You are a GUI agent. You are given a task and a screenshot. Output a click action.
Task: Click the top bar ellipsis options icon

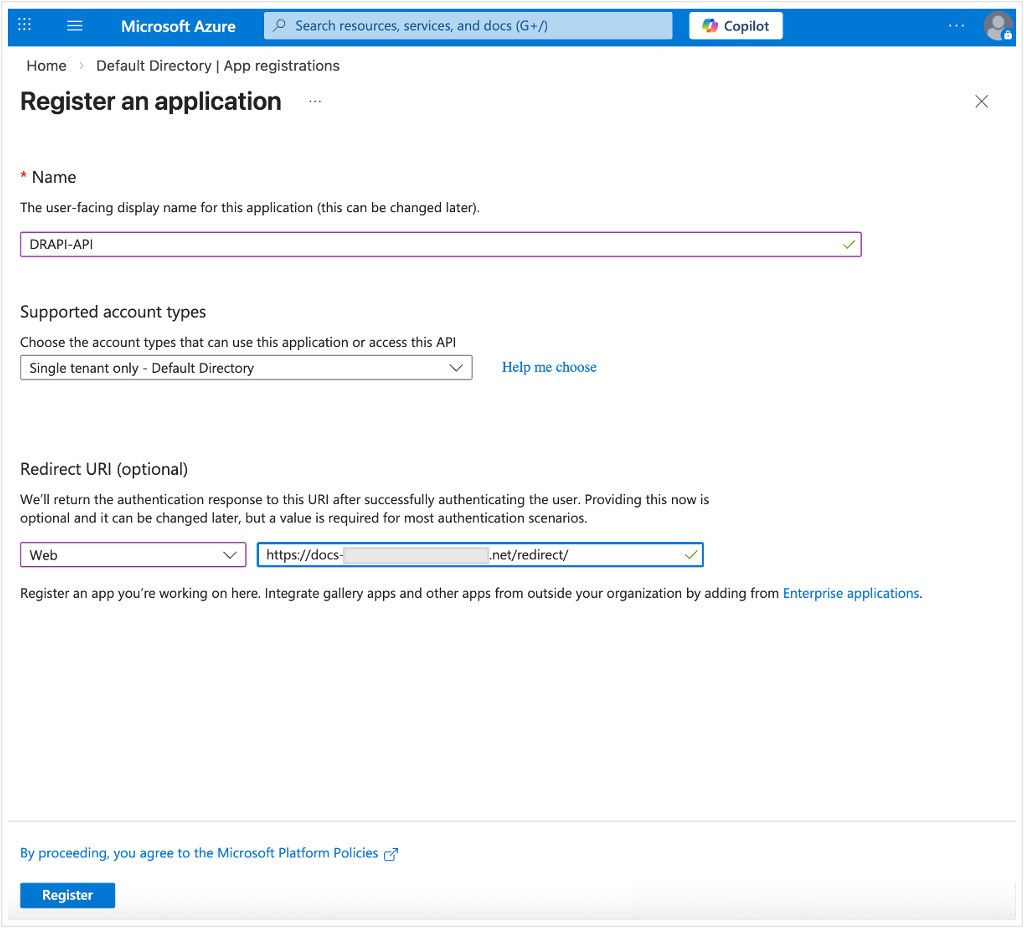957,25
